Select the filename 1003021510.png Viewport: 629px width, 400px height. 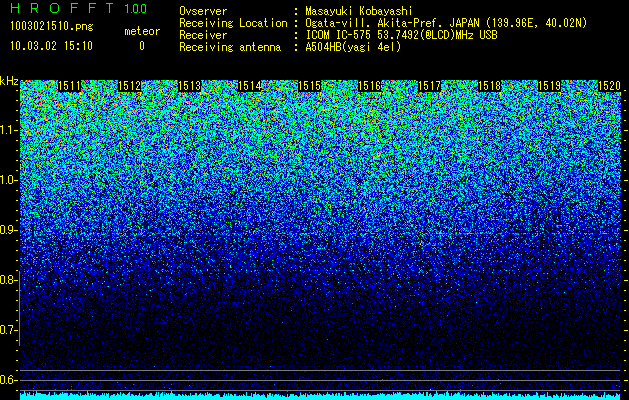tap(51, 27)
